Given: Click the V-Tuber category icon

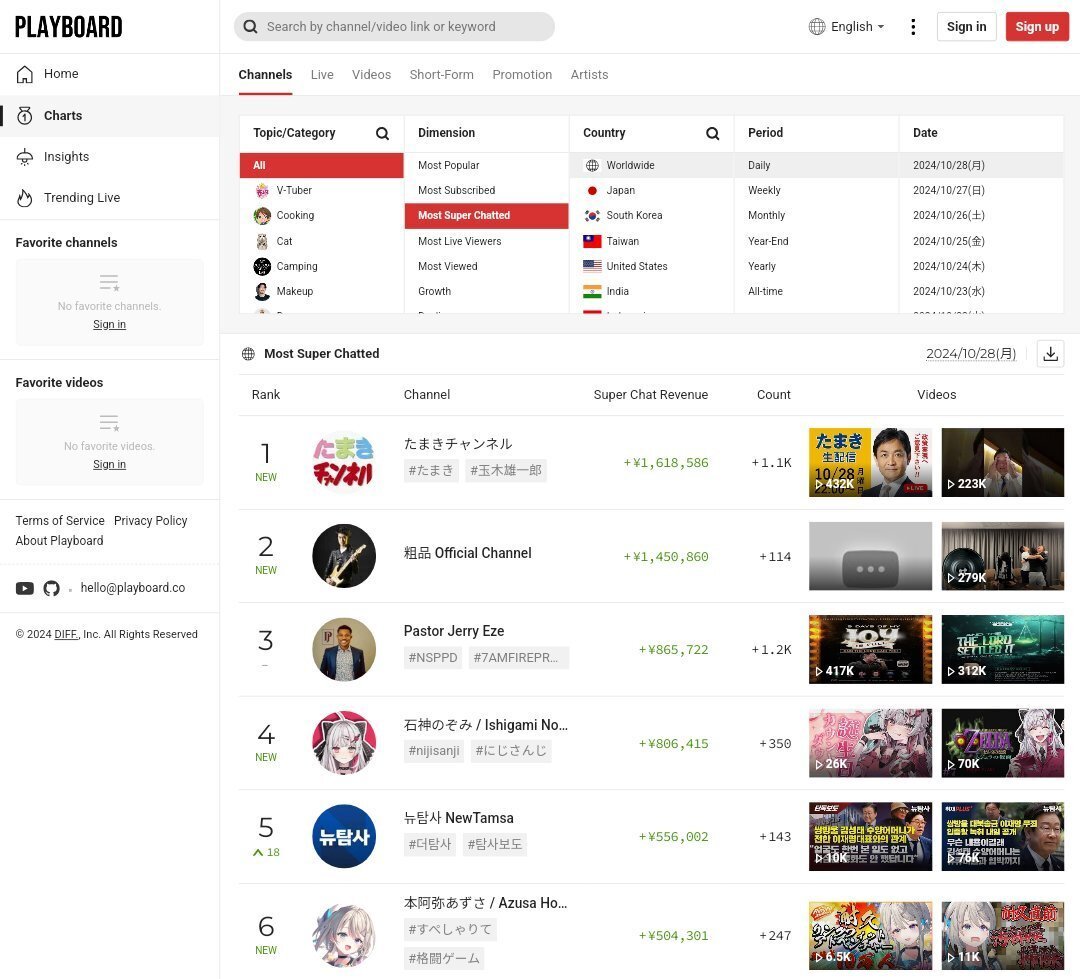Looking at the screenshot, I should pos(262,191).
